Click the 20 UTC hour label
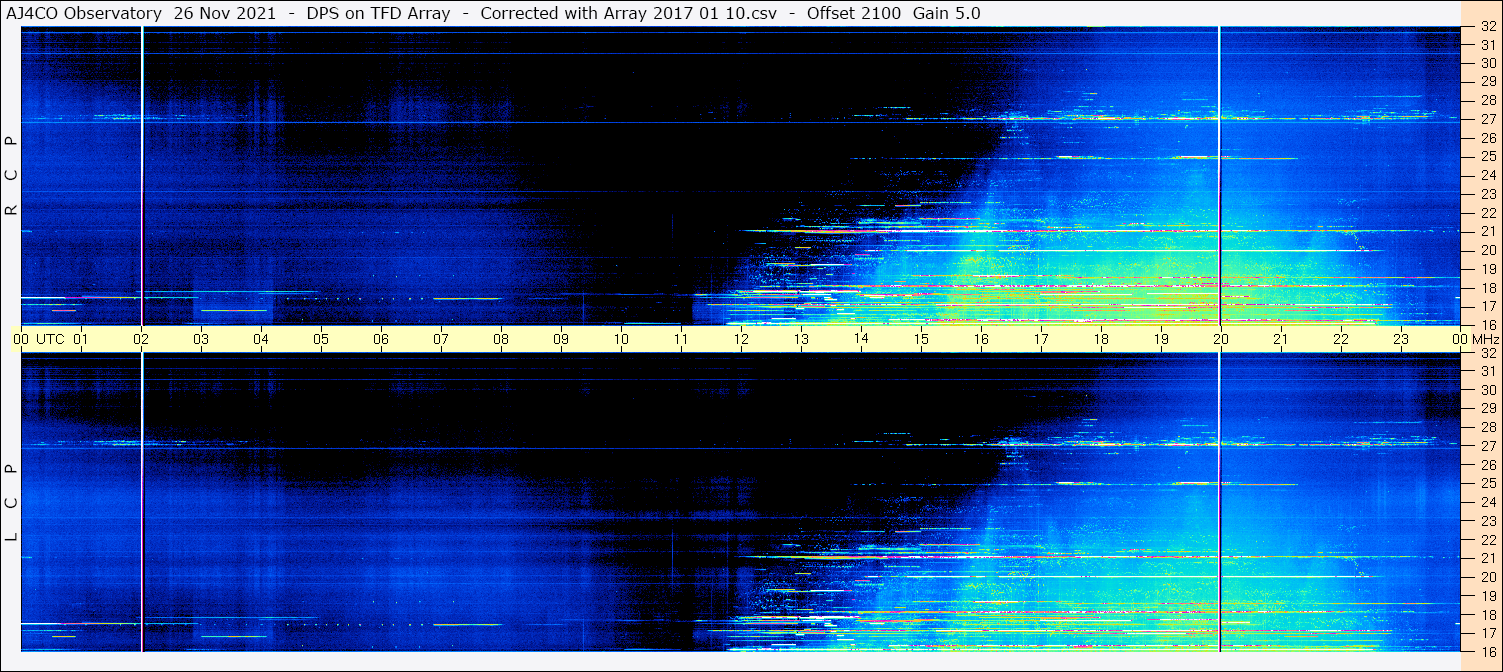Image resolution: width=1503 pixels, height=672 pixels. click(1220, 339)
